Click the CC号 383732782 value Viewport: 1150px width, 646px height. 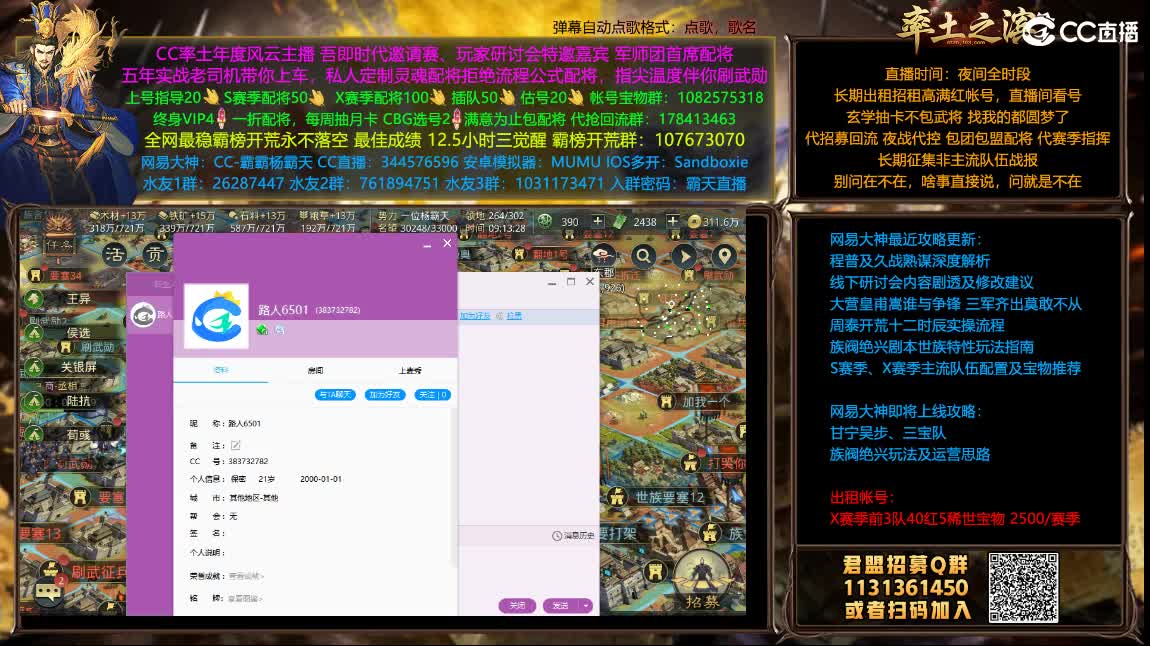point(248,461)
